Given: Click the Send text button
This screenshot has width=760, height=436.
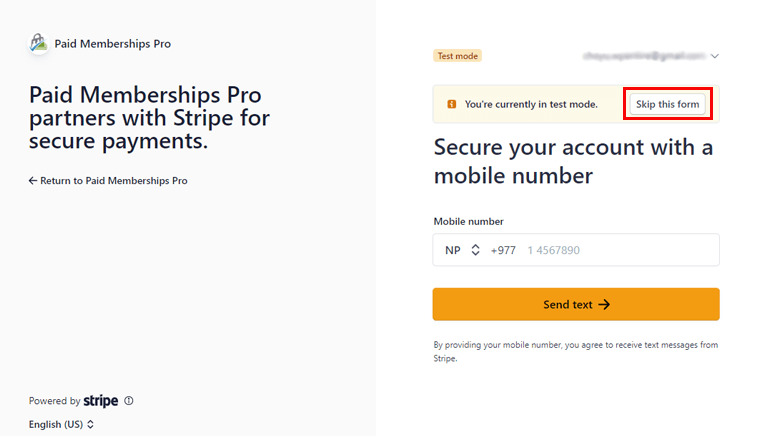Looking at the screenshot, I should pyautogui.click(x=576, y=304).
